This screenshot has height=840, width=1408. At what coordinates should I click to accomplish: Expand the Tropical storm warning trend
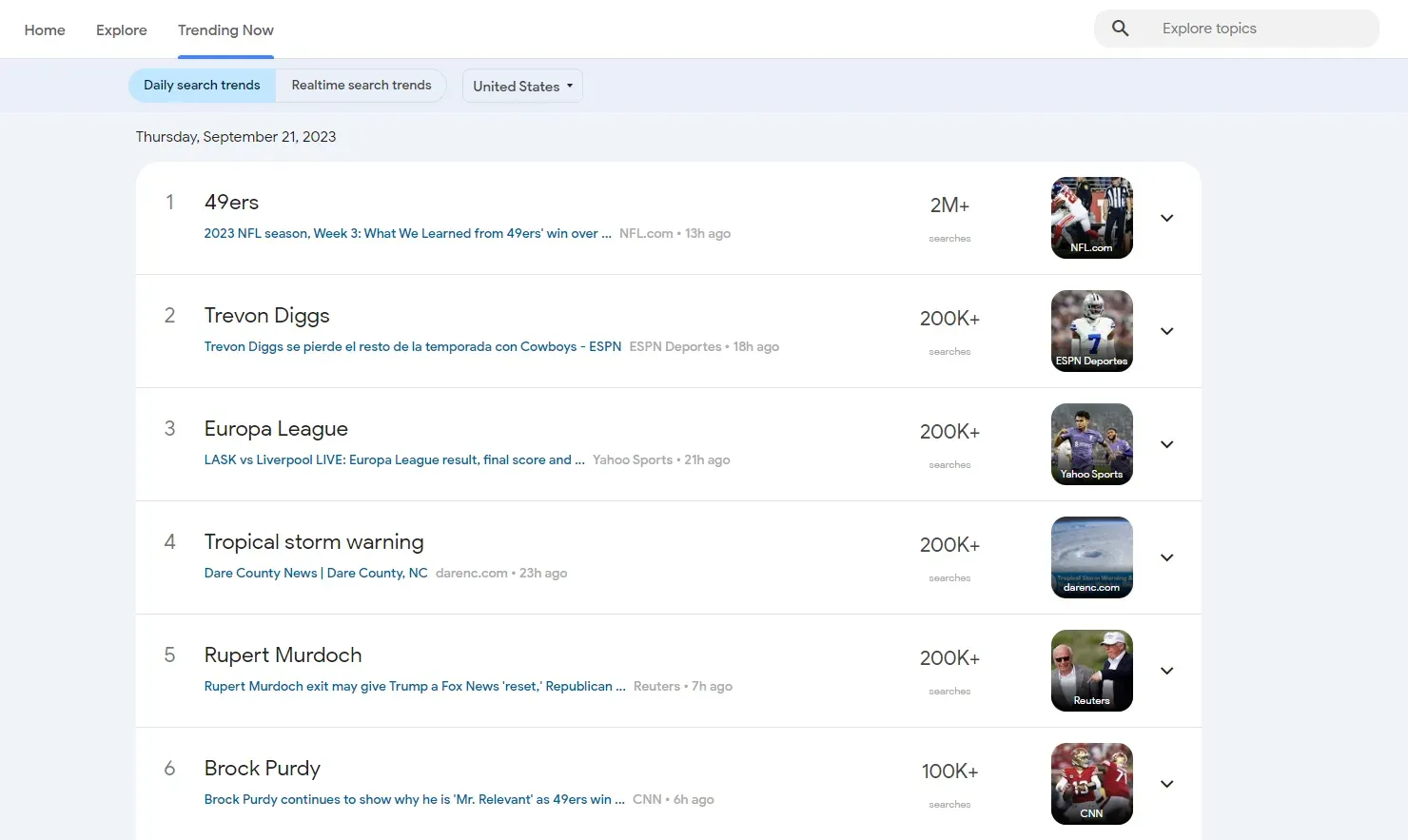coord(1166,557)
